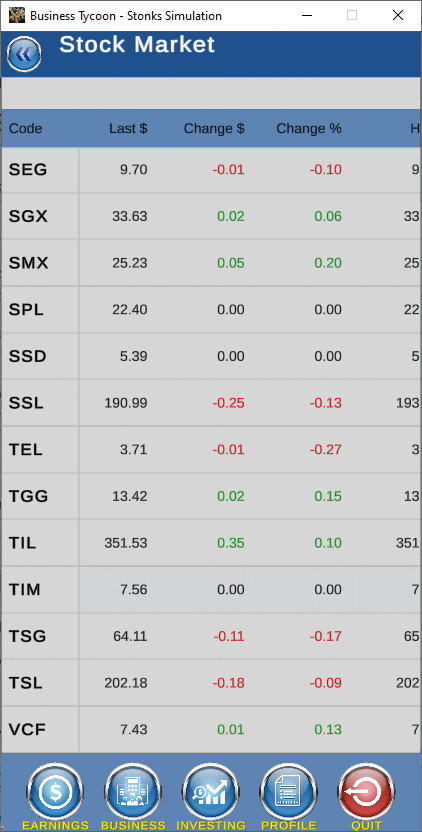This screenshot has height=832, width=422.
Task: Sort by the Last $ column header
Action: tap(128, 128)
